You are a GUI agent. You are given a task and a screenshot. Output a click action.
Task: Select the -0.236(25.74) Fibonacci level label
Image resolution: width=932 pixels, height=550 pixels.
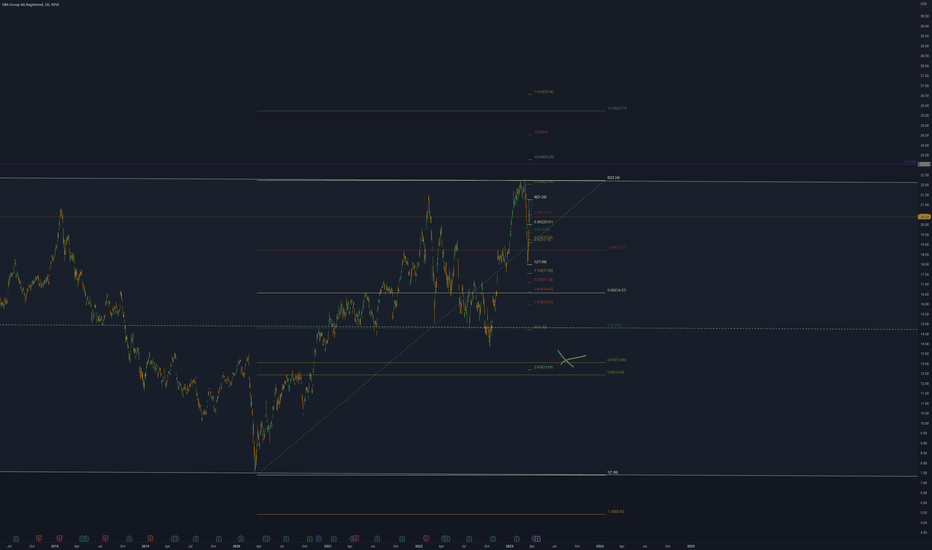[x=617, y=108]
